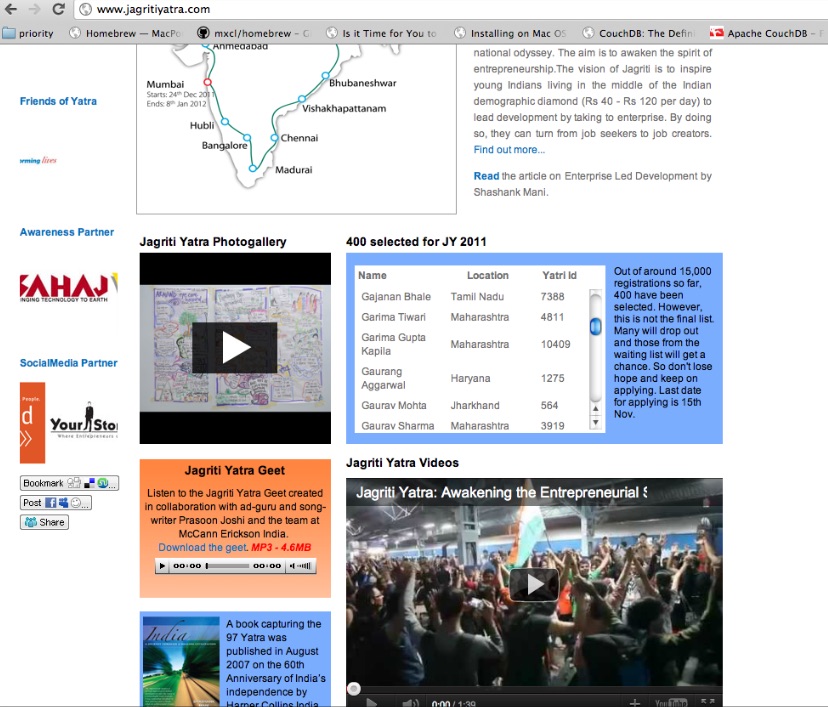Go back using the browser back arrow

click(x=11, y=9)
